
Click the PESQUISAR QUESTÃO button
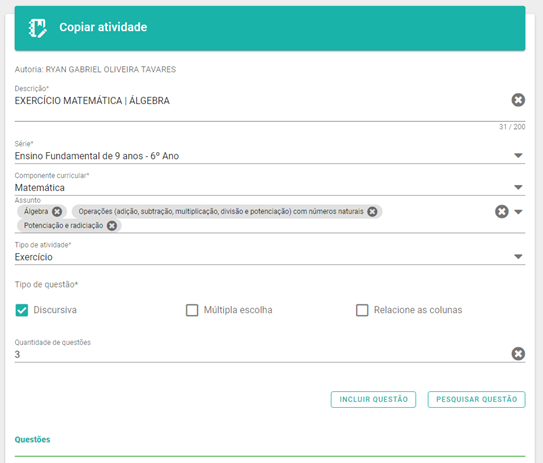pyautogui.click(x=477, y=400)
